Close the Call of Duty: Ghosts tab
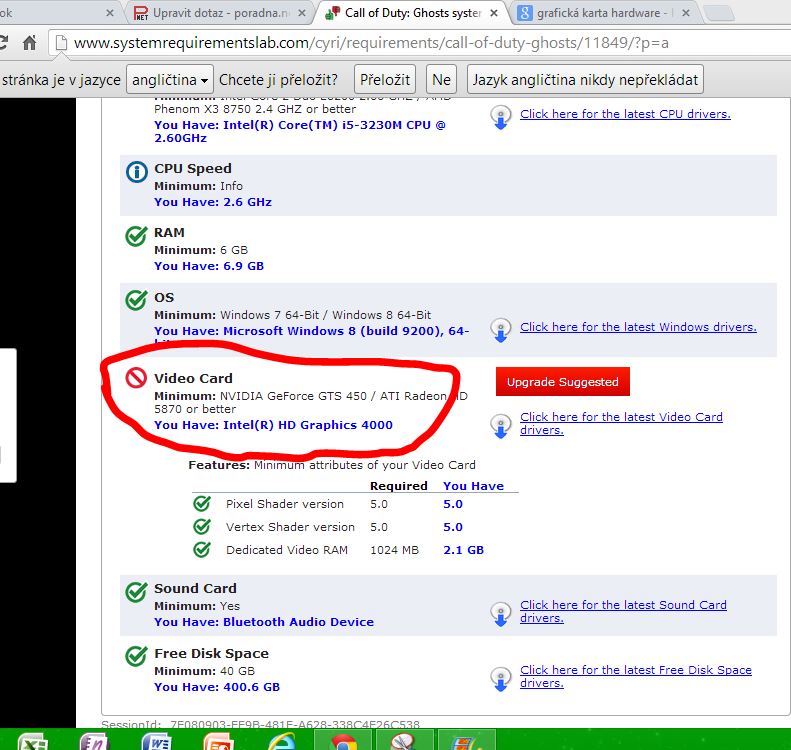Image resolution: width=791 pixels, height=750 pixels. point(494,13)
